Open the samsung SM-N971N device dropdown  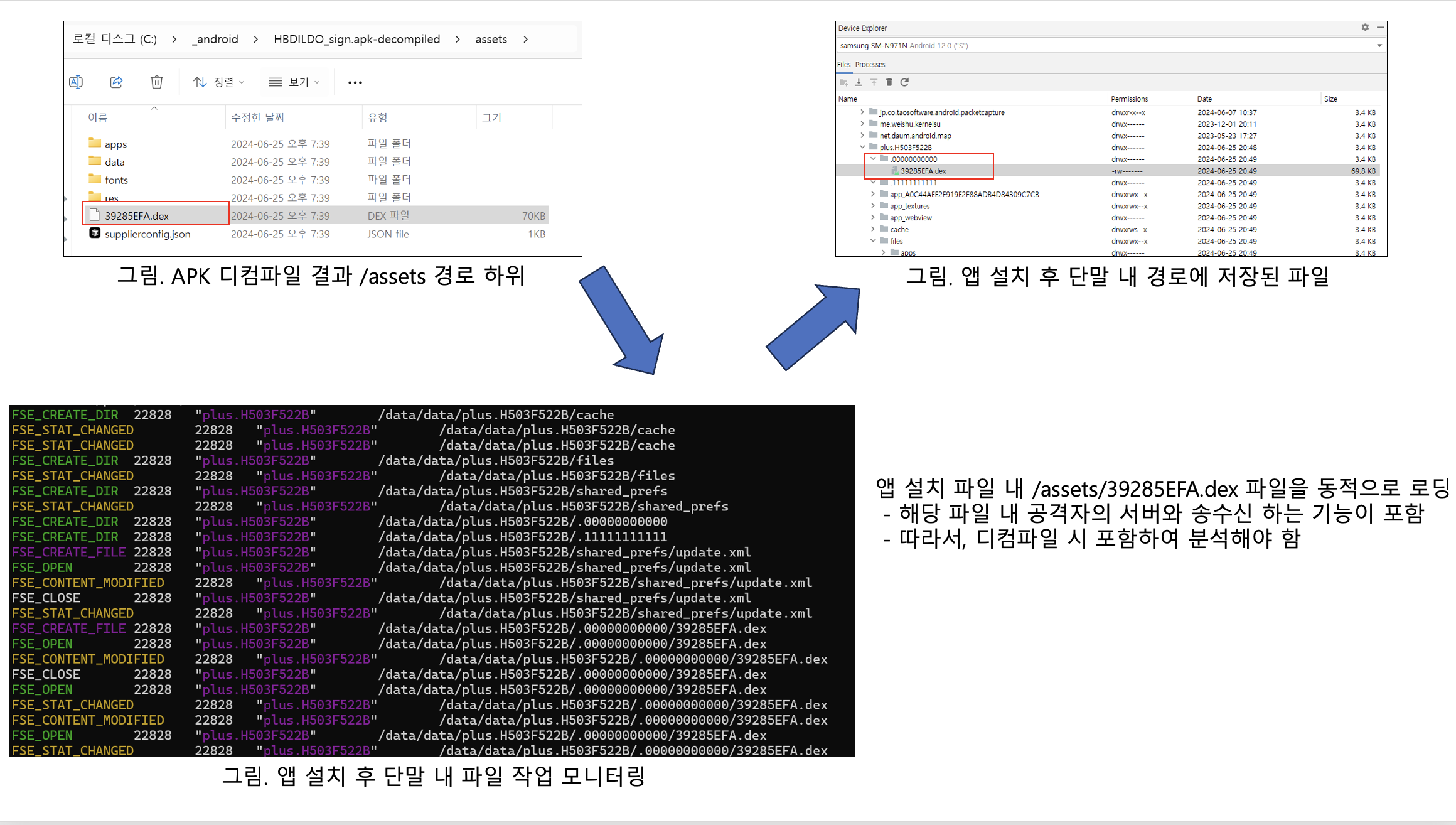(x=1379, y=45)
